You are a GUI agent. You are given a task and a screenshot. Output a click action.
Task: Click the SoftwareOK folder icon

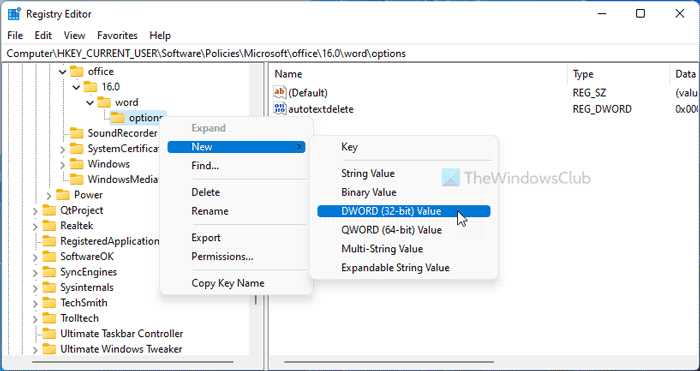pos(49,257)
